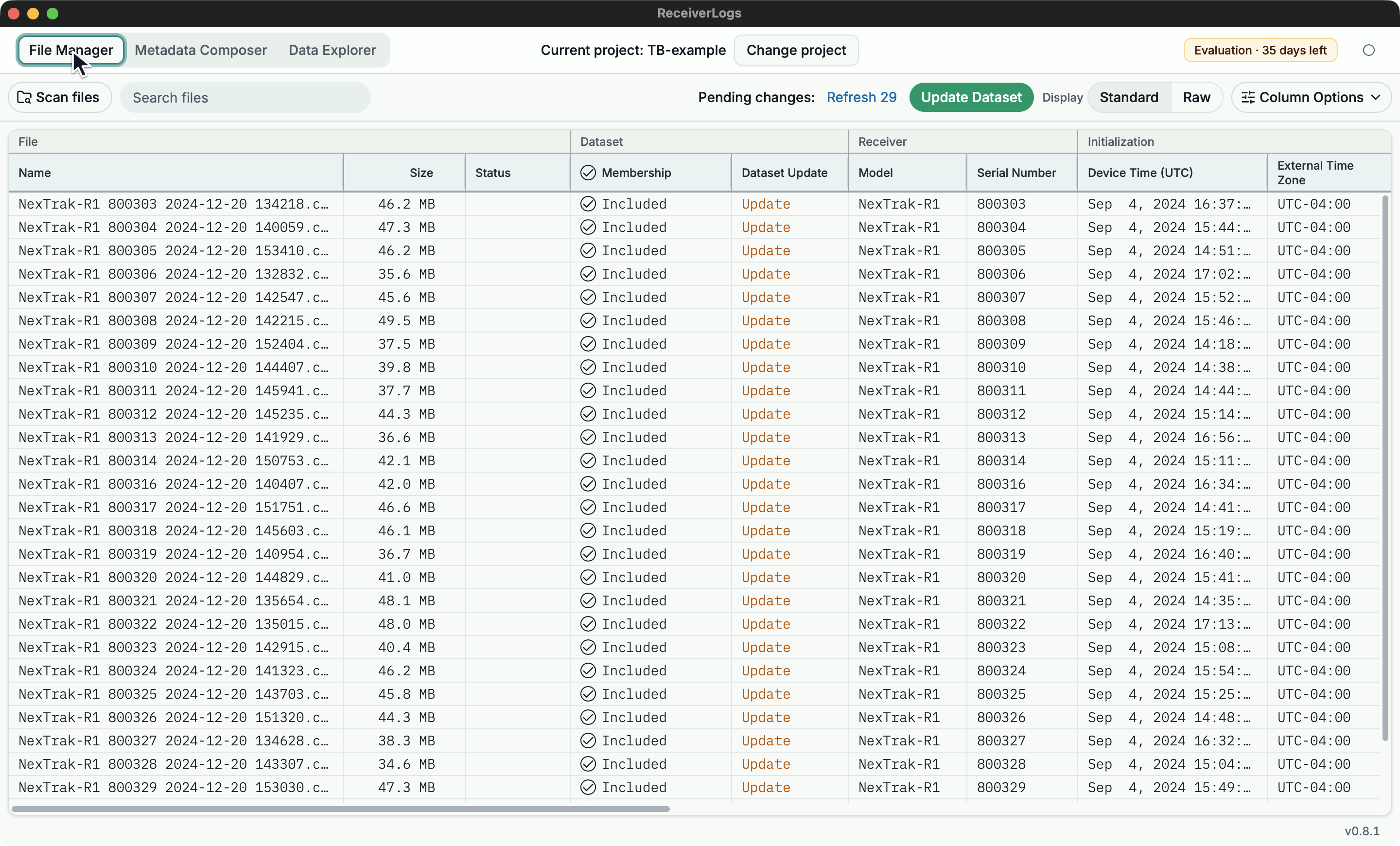Screen dimensions: 1400x846
Task: Toggle Included membership icon for serial 800313
Action: [588, 438]
